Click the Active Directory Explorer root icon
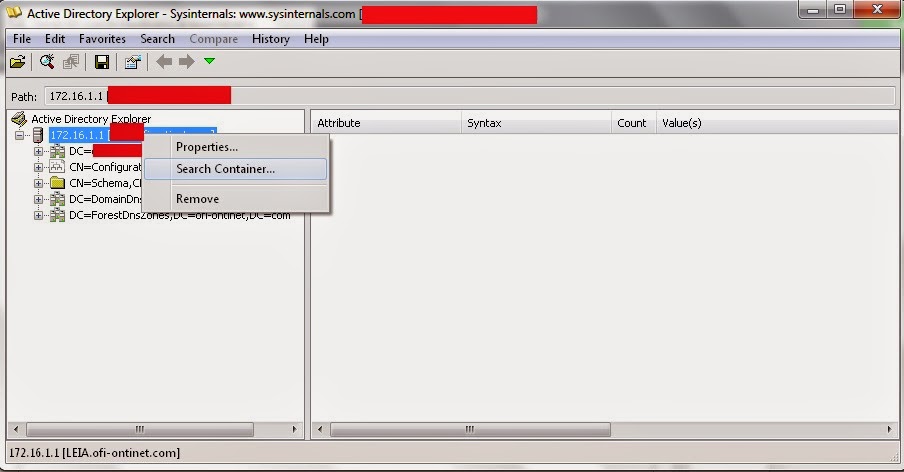 click(18, 119)
